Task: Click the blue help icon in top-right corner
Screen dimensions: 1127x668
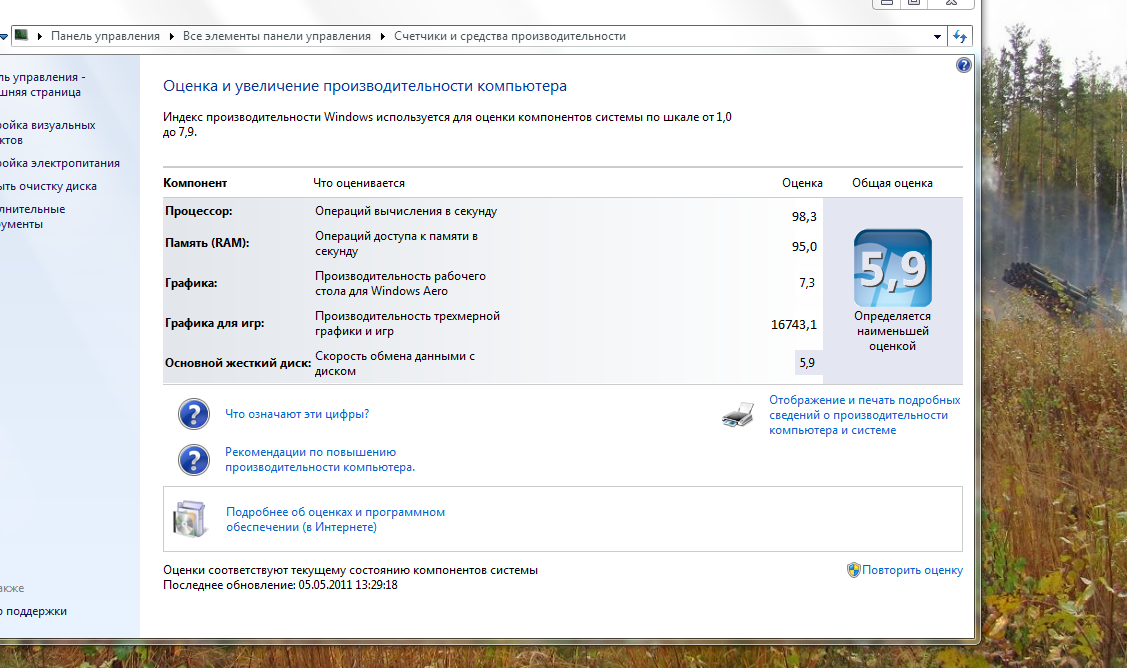Action: coord(963,65)
